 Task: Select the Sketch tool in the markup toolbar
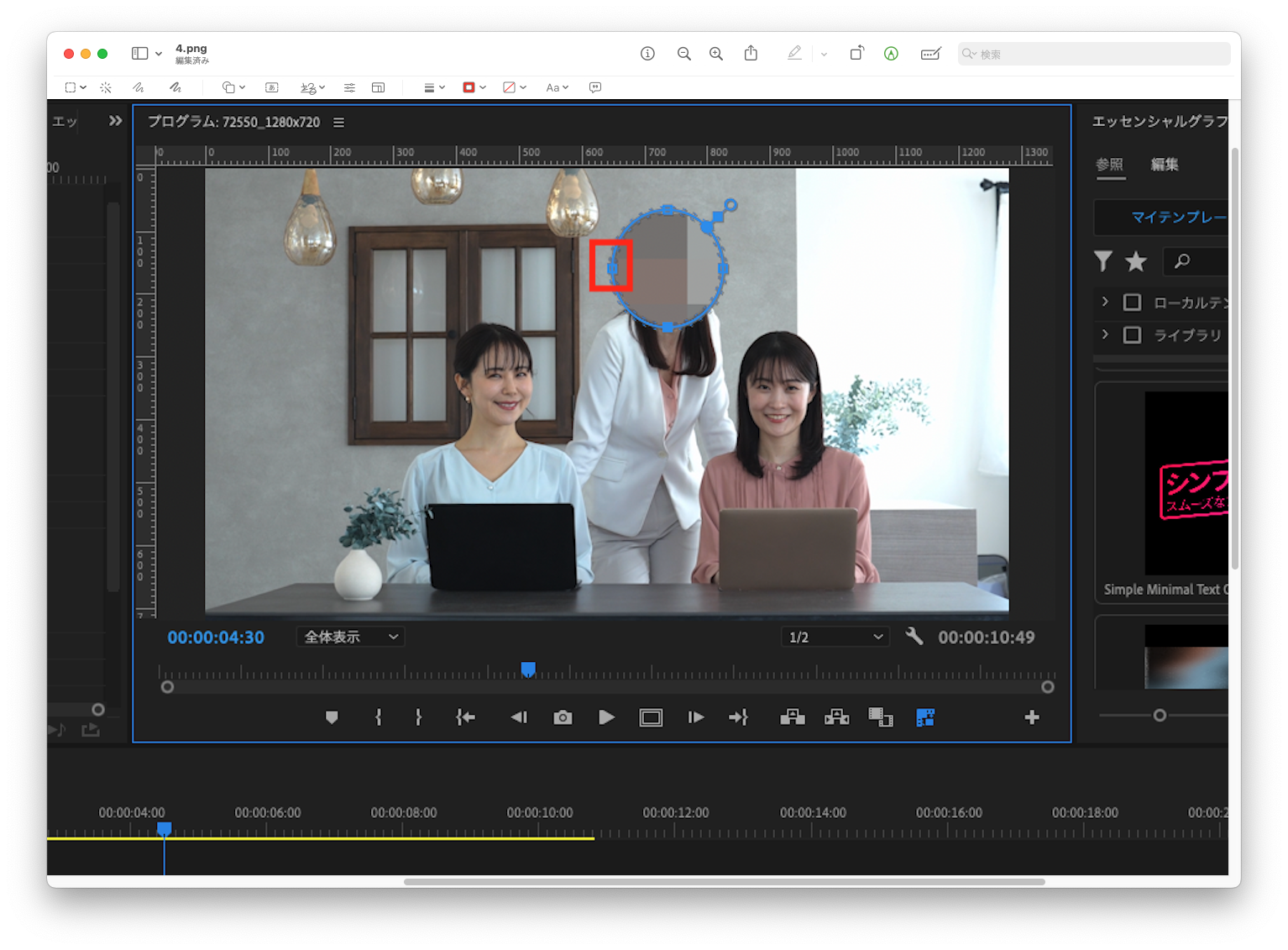click(137, 87)
